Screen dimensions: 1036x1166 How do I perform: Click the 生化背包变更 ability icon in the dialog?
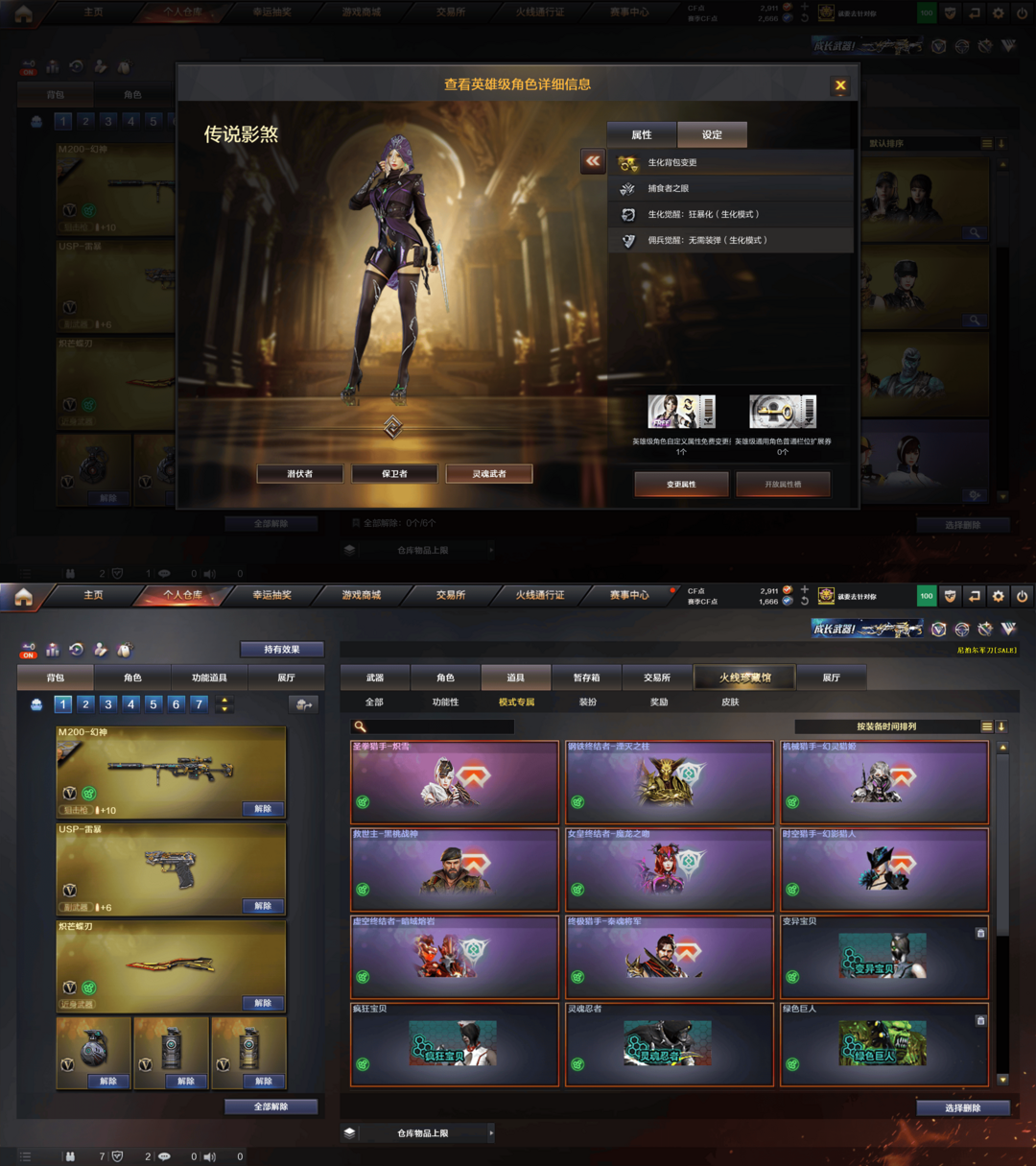pyautogui.click(x=627, y=163)
